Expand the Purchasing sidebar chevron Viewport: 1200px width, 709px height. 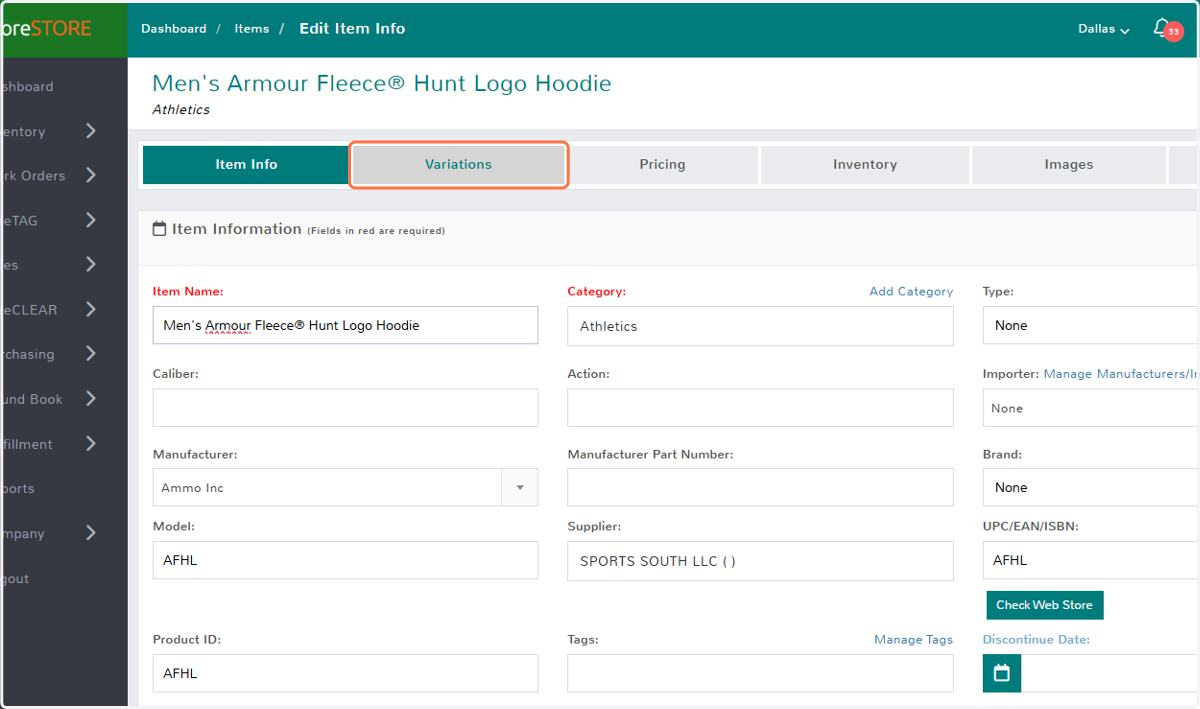[91, 353]
